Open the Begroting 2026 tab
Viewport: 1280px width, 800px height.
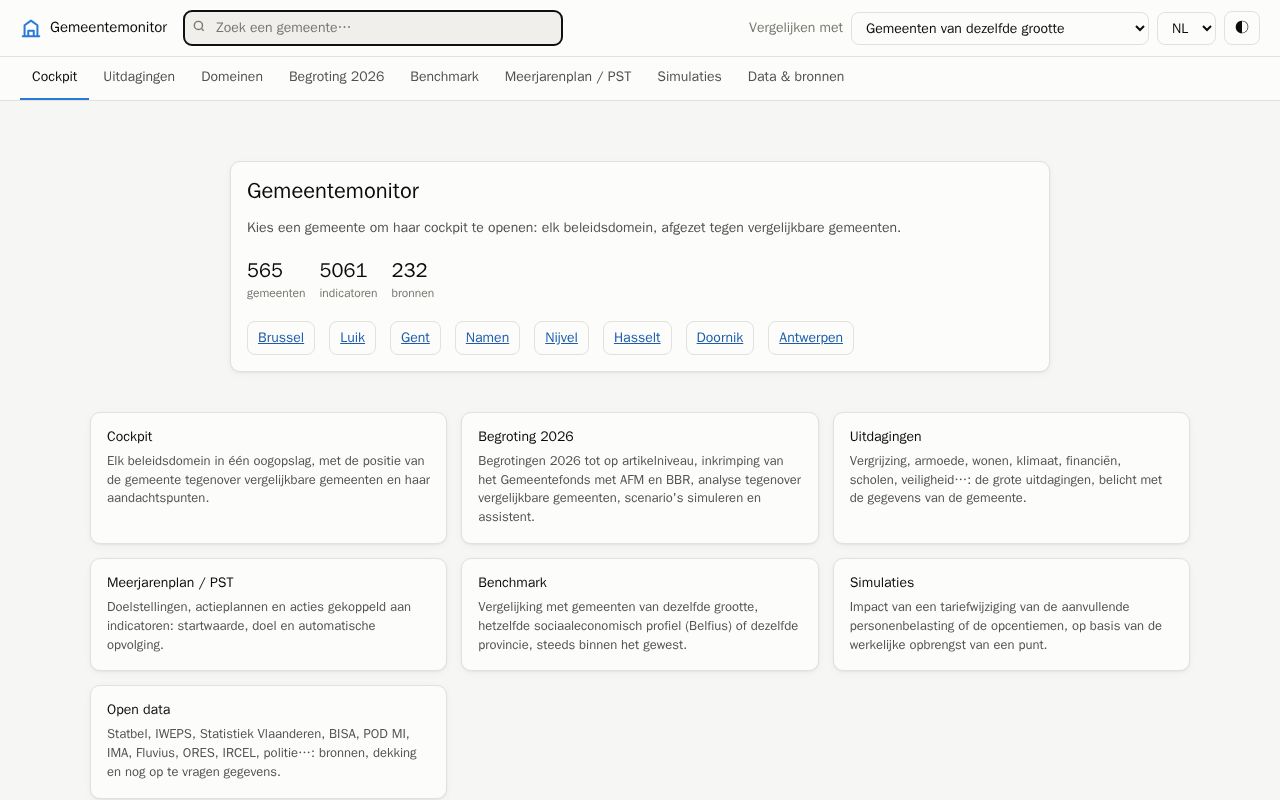click(x=336, y=77)
